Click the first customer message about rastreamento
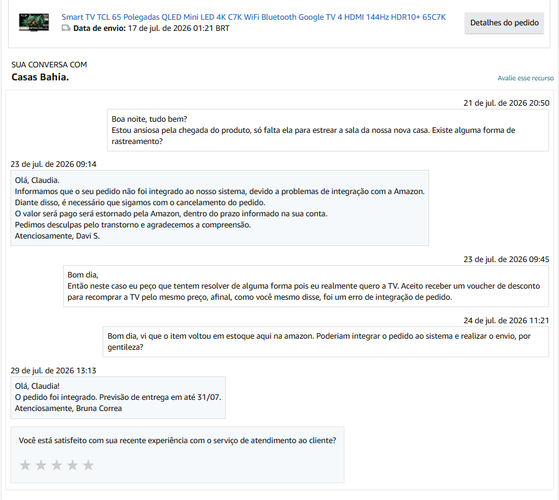The width and height of the screenshot is (559, 500). (328, 130)
